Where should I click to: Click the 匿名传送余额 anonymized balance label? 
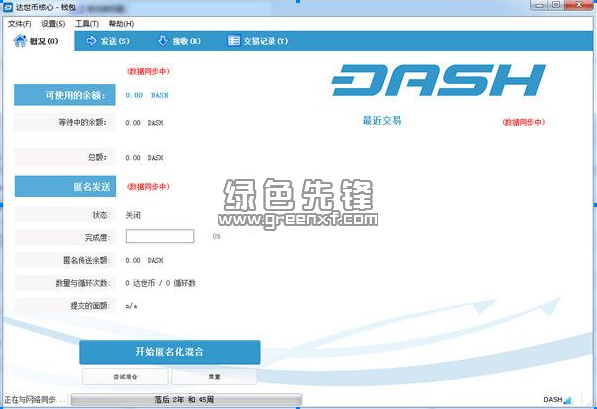[65, 260]
